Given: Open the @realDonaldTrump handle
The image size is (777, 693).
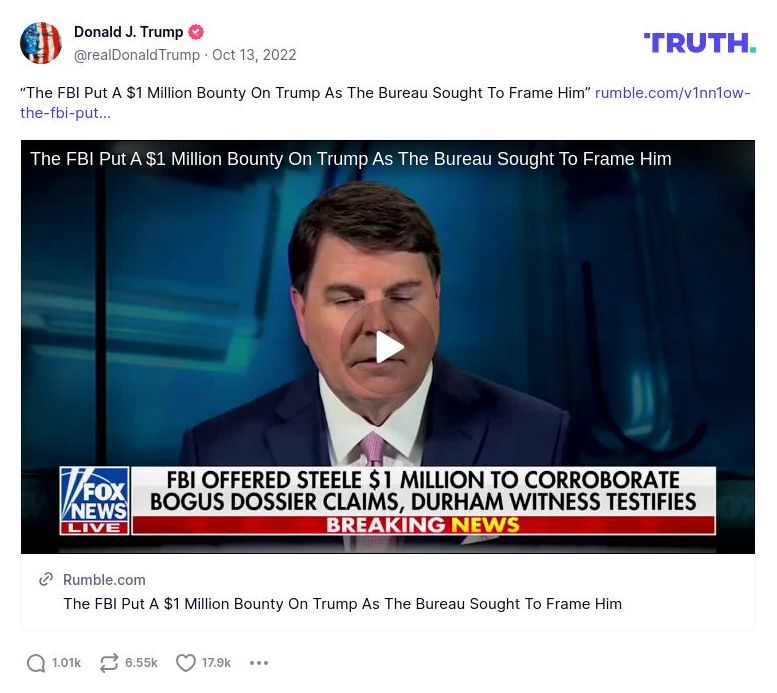Looking at the screenshot, I should (137, 55).
